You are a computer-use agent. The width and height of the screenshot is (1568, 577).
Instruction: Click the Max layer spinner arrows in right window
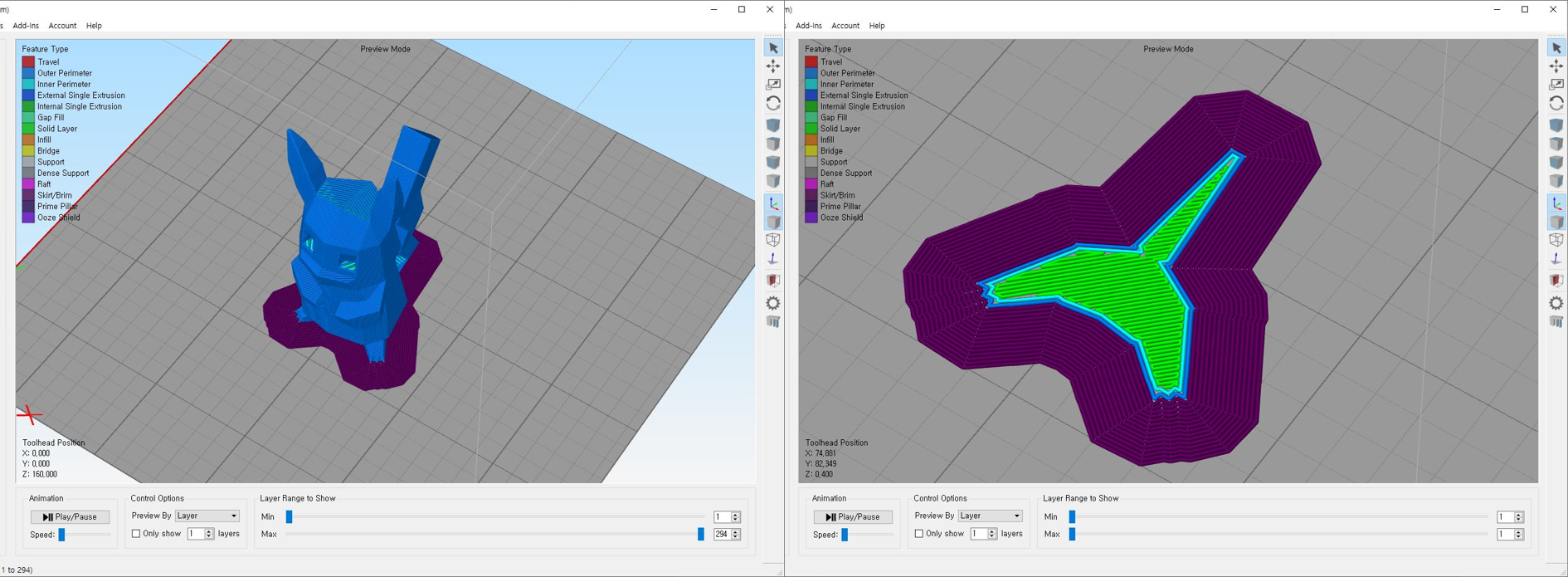tap(1519, 534)
